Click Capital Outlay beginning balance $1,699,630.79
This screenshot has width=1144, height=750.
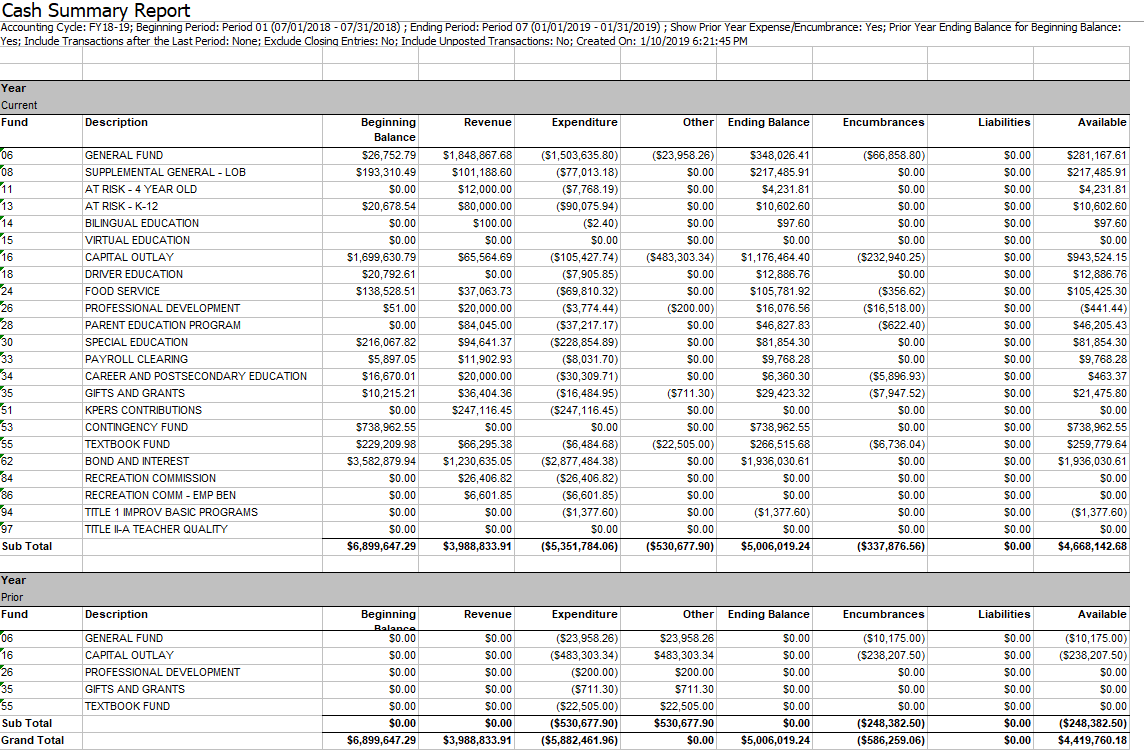point(382,258)
